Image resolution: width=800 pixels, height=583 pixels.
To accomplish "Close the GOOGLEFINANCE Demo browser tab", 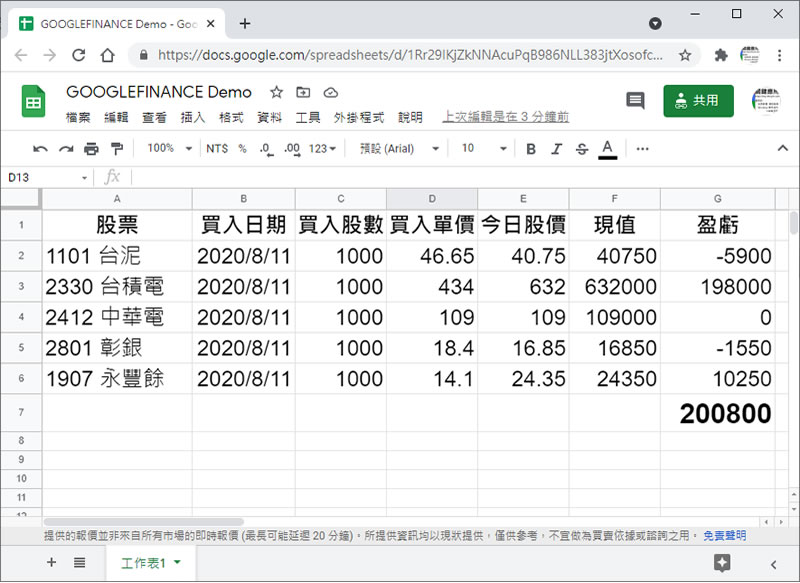I will 210,23.
